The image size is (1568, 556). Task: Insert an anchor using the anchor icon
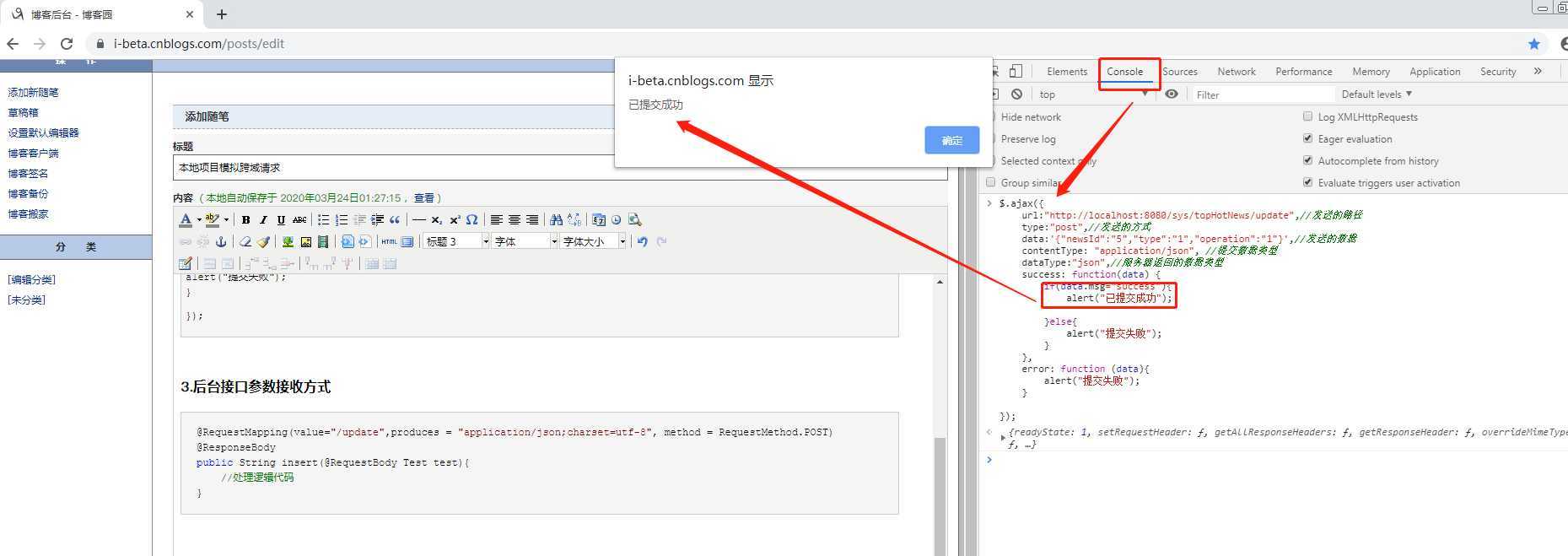pos(221,241)
